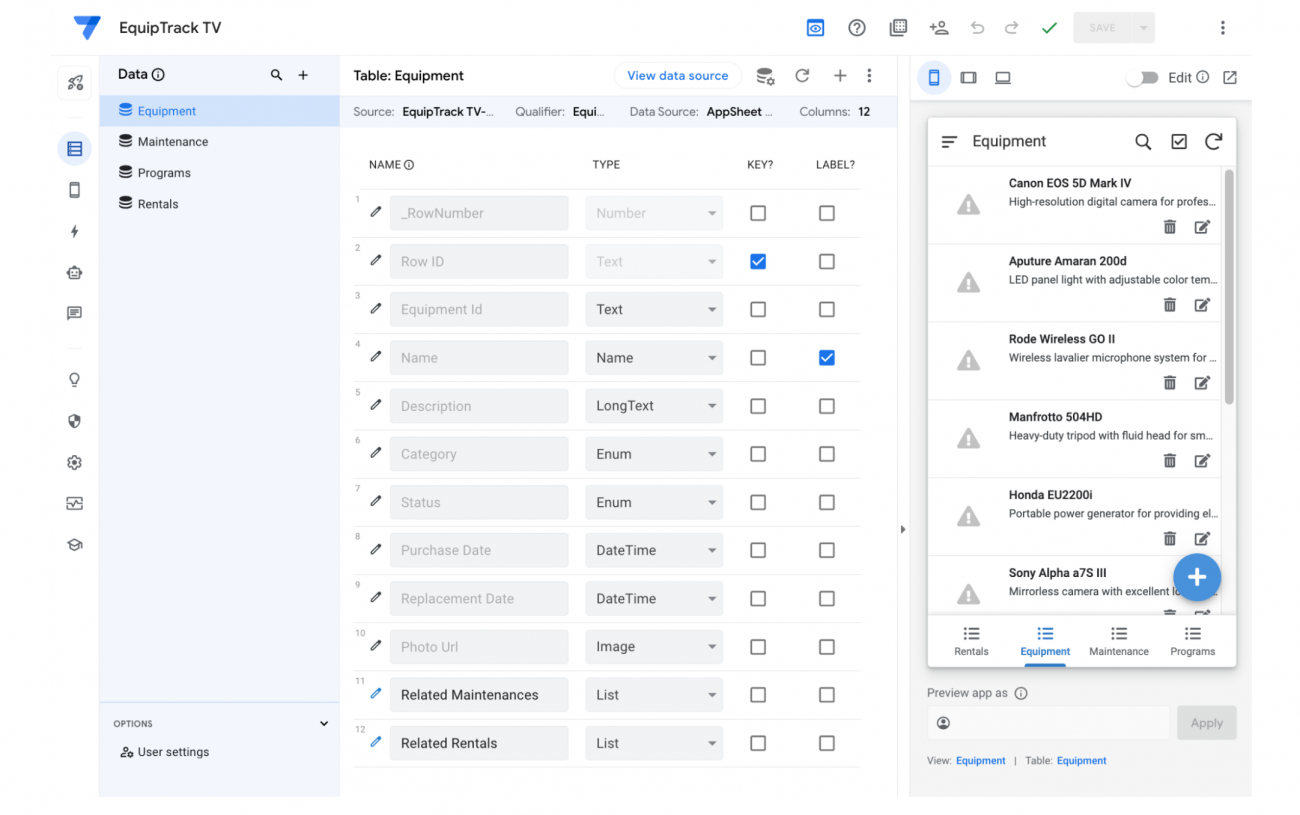Search data tables with magnifier icon
The image size is (1300, 815).
(x=277, y=75)
